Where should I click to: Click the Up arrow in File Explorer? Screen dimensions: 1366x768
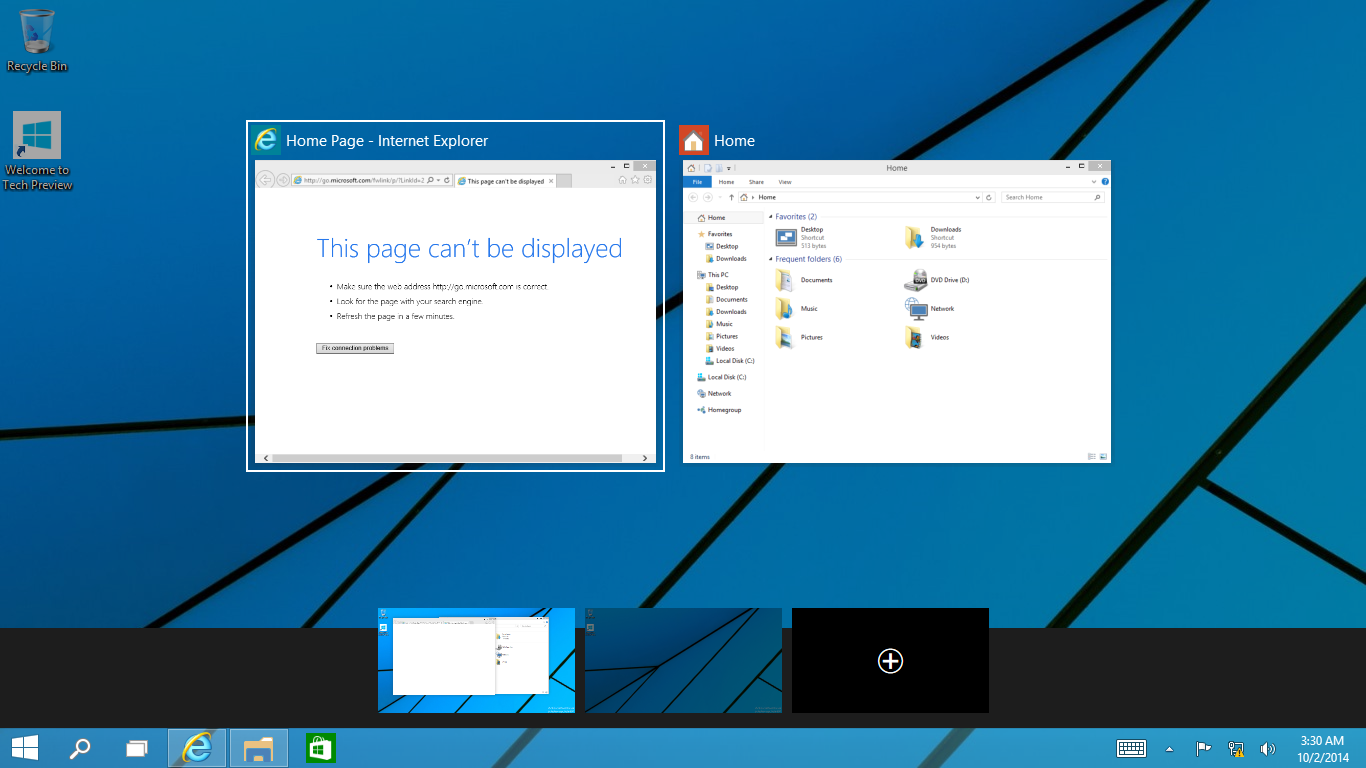click(x=731, y=198)
